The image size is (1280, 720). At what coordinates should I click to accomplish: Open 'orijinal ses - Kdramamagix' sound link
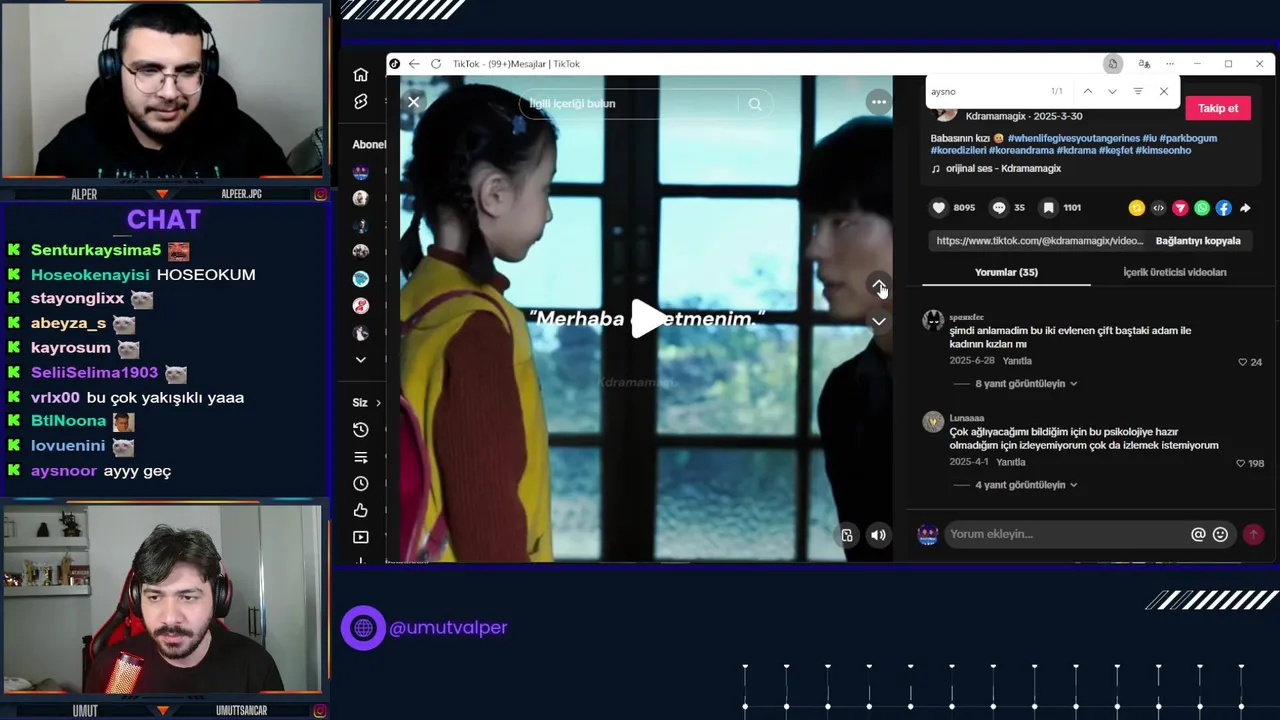(1003, 169)
